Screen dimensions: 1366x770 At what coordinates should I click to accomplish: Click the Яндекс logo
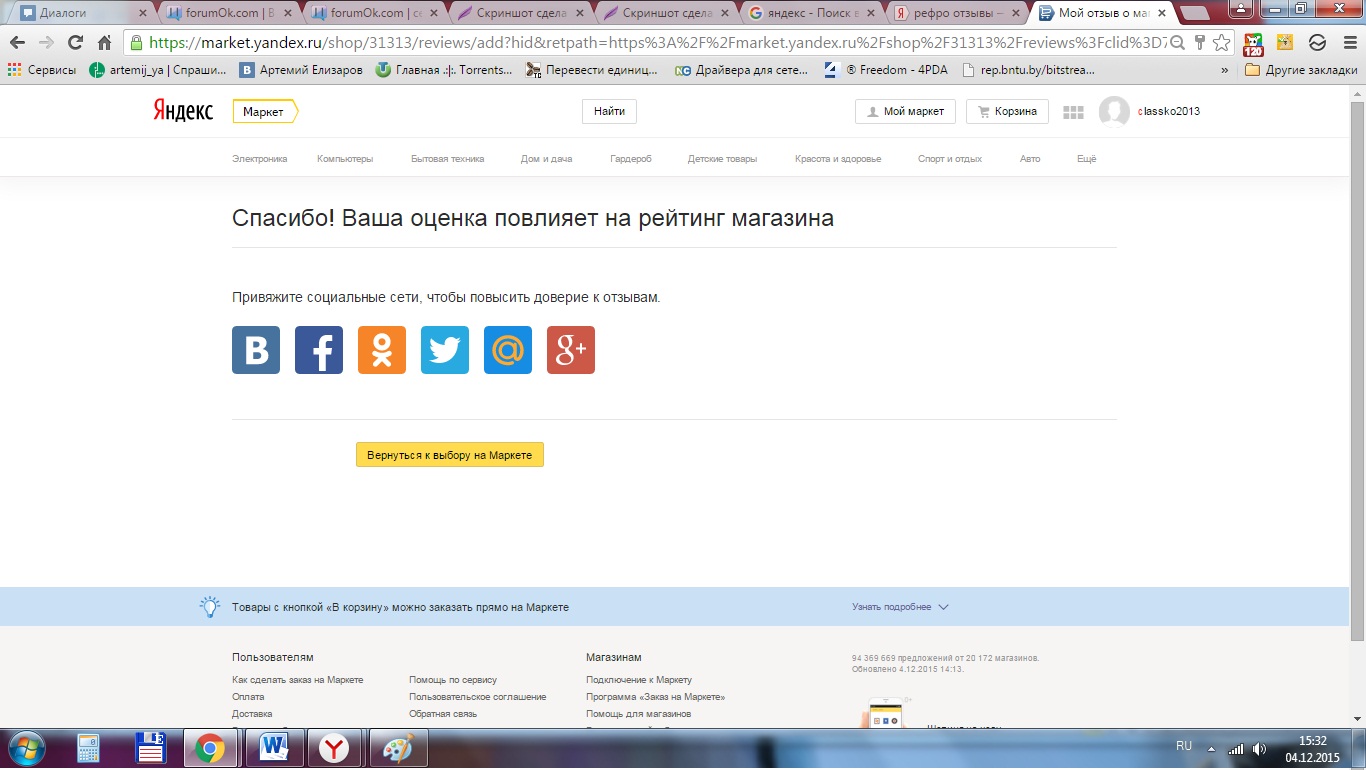tap(183, 111)
